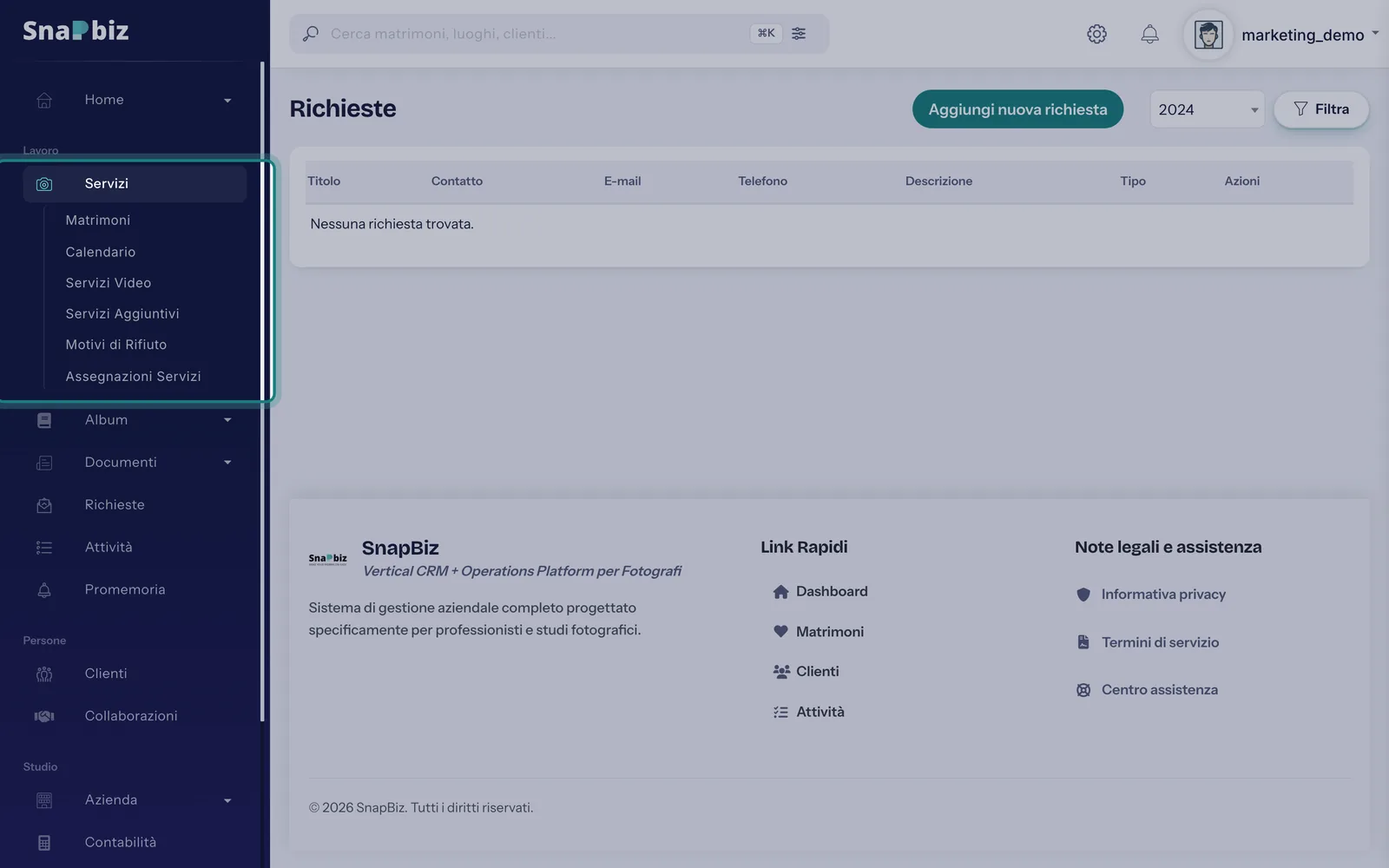
Task: Open Calendario under Servizi
Action: tap(101, 252)
